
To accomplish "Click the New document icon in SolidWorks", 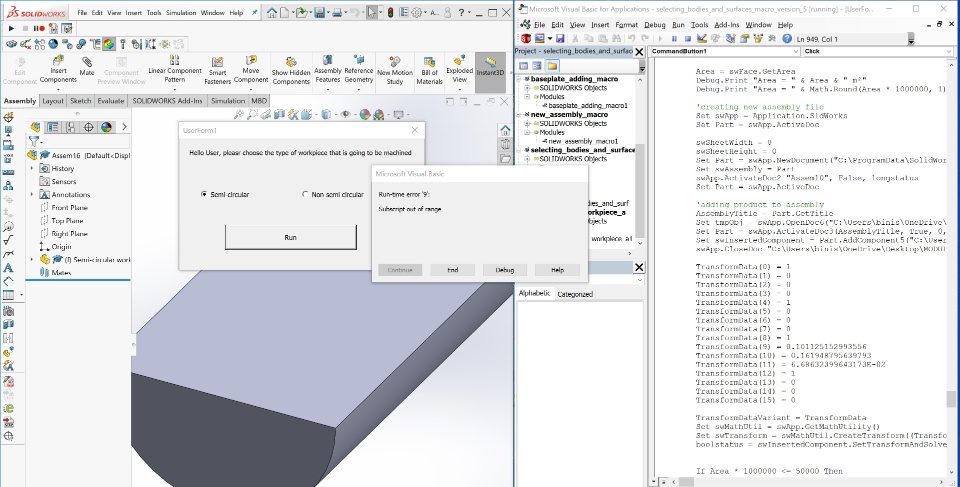I will pyautogui.click(x=285, y=12).
